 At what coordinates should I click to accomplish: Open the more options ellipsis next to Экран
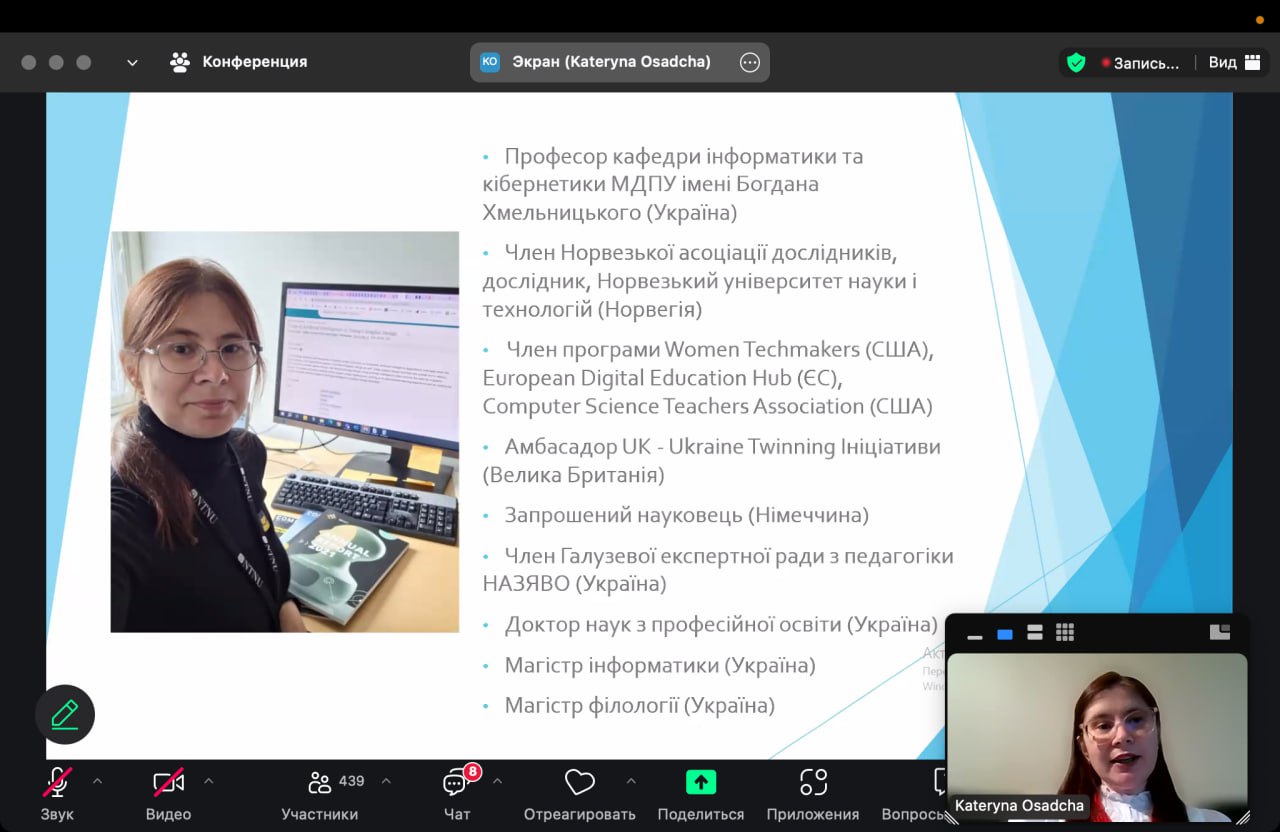click(750, 62)
